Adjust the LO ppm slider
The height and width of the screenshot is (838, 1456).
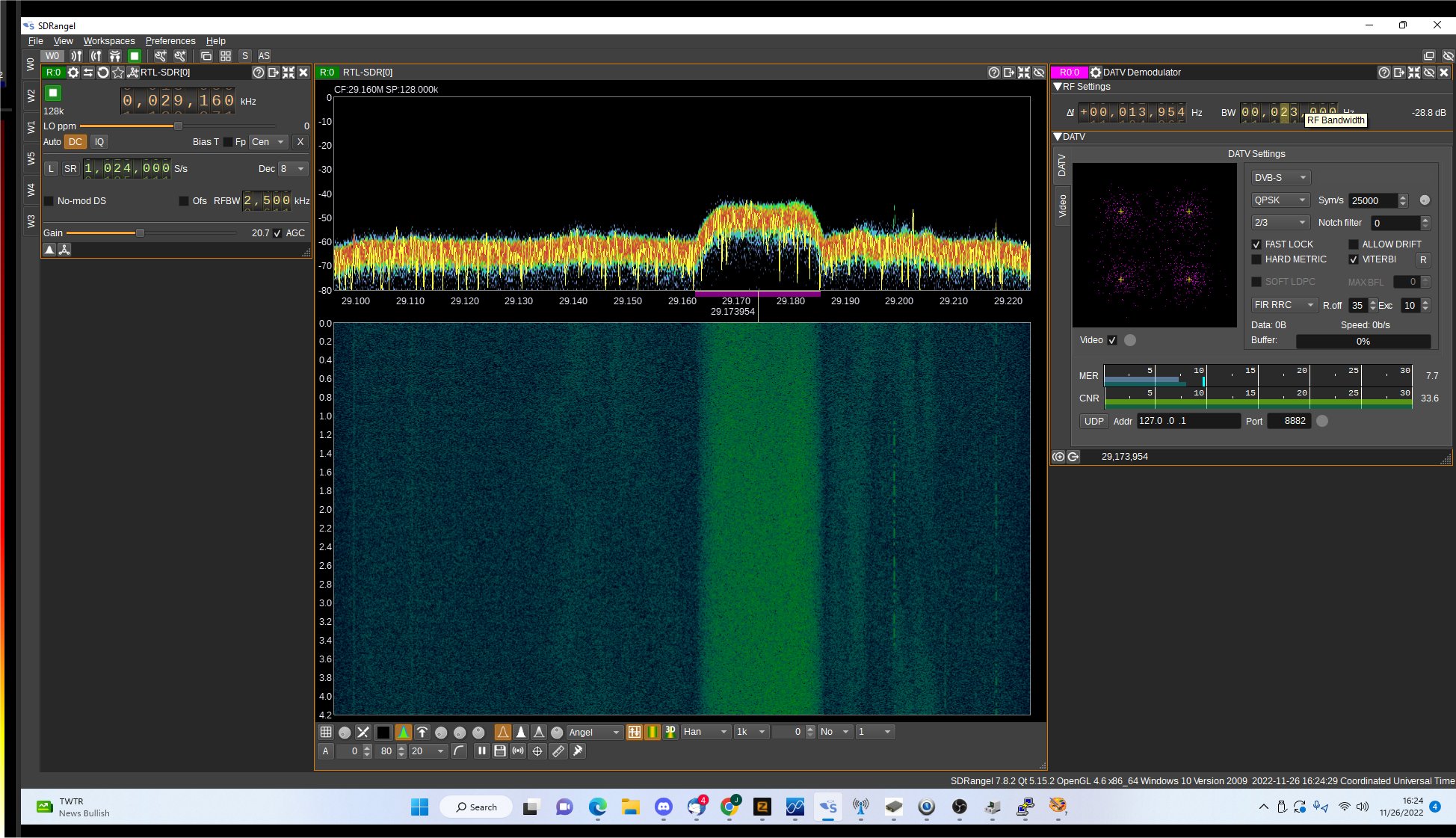point(179,126)
